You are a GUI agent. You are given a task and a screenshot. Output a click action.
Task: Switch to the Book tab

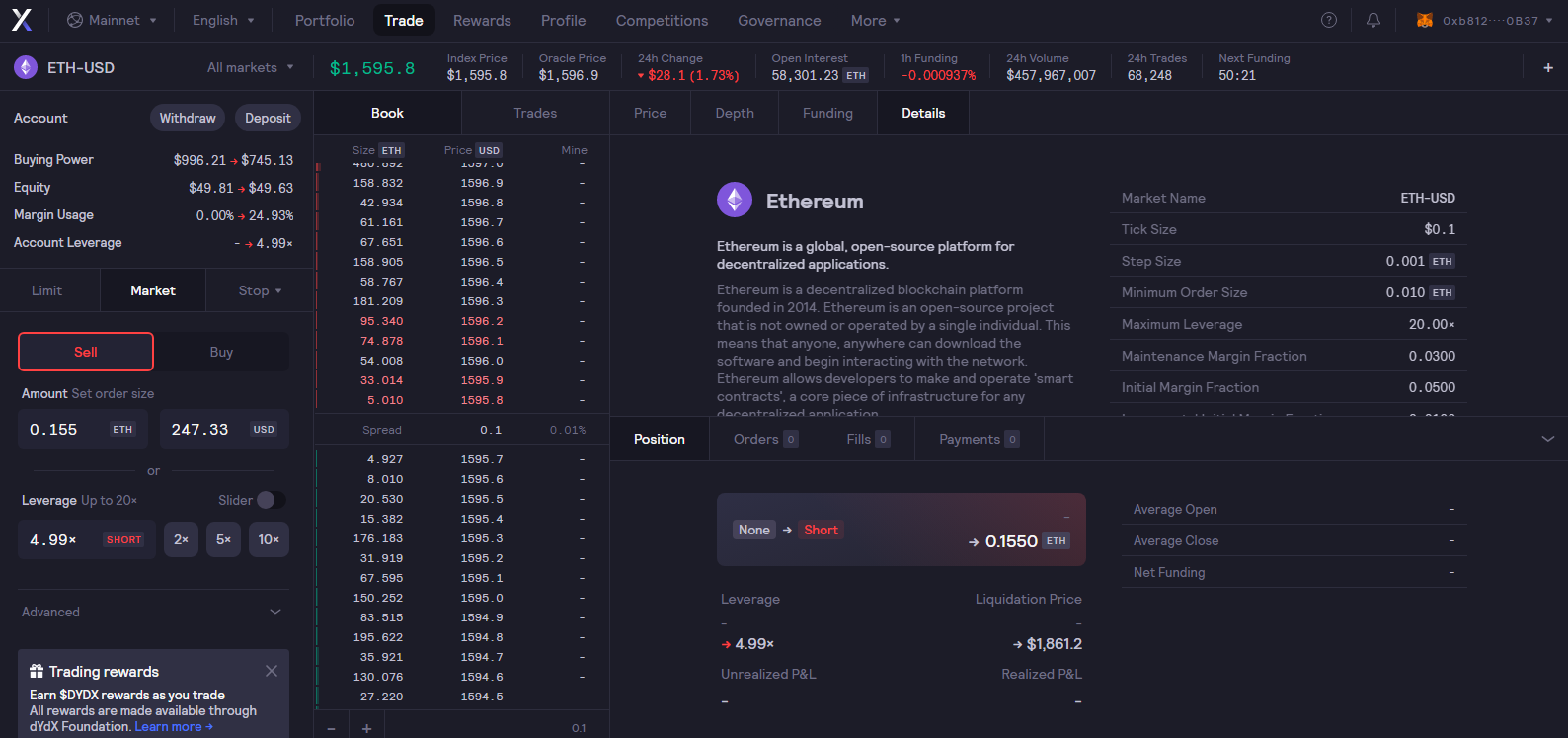pyautogui.click(x=387, y=113)
